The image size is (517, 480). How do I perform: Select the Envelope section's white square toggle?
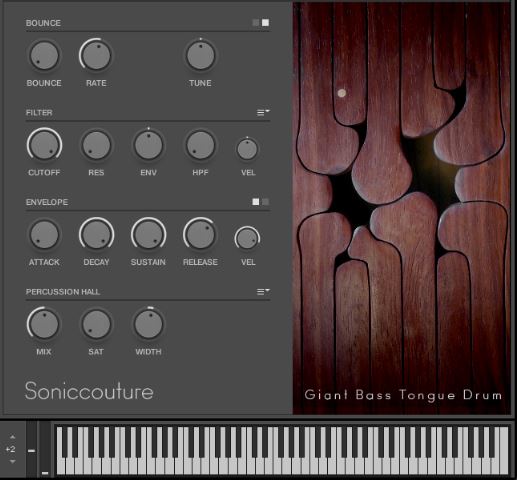tap(256, 202)
